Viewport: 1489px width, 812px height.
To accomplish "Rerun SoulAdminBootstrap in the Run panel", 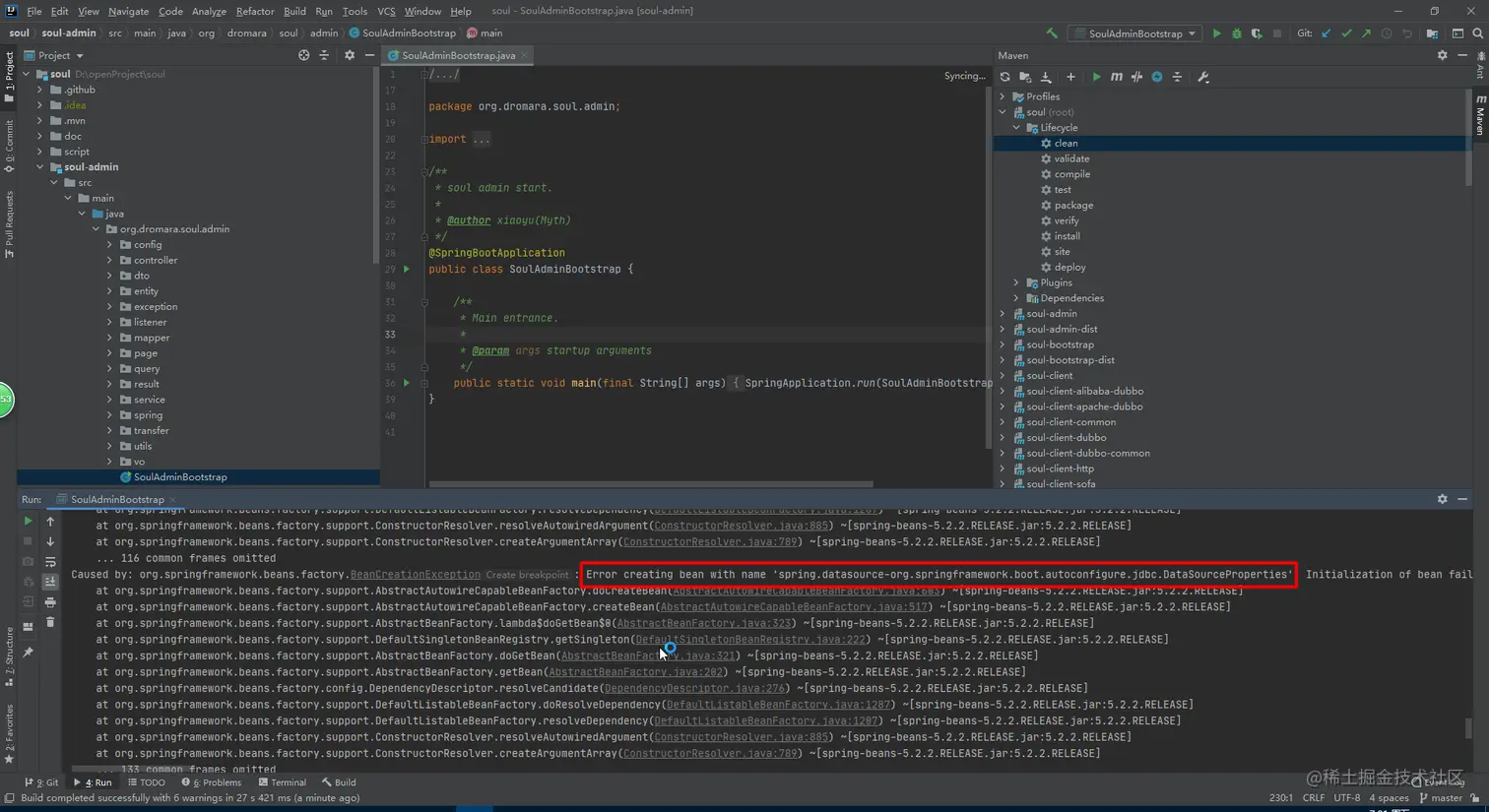I will point(28,522).
